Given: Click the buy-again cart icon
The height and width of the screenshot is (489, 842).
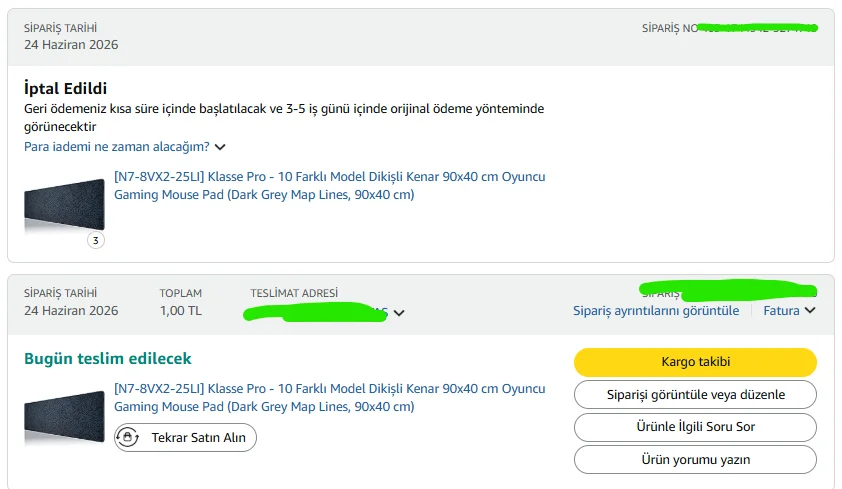Looking at the screenshot, I should click(x=128, y=437).
